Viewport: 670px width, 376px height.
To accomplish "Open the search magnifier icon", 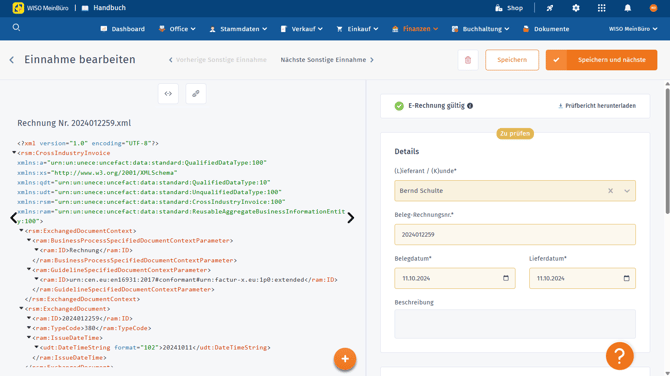I will pyautogui.click(x=16, y=28).
